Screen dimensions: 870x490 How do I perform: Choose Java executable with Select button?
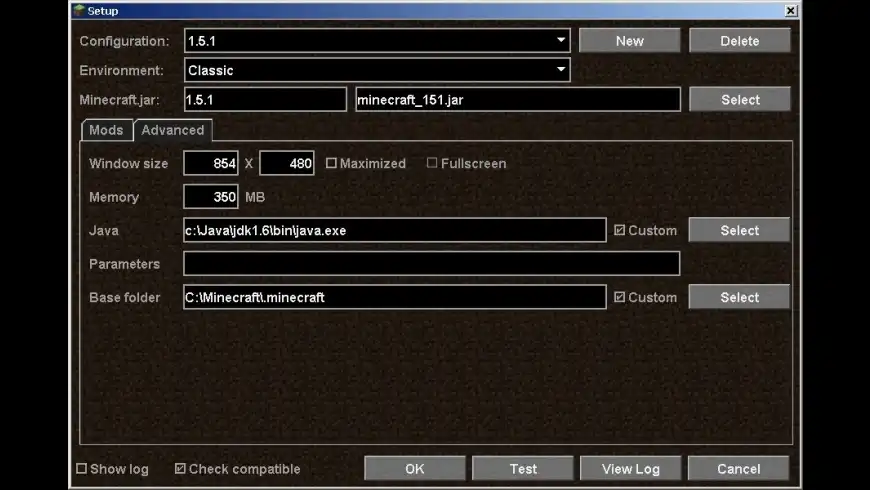739,230
